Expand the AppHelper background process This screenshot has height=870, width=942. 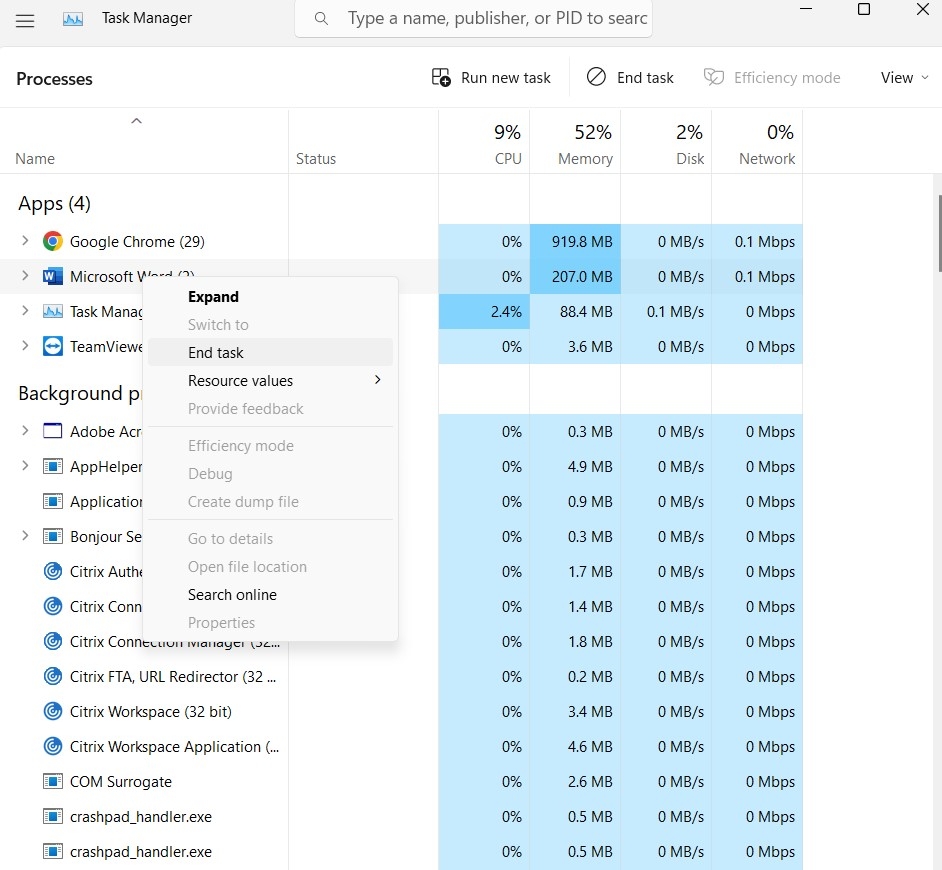(25, 465)
